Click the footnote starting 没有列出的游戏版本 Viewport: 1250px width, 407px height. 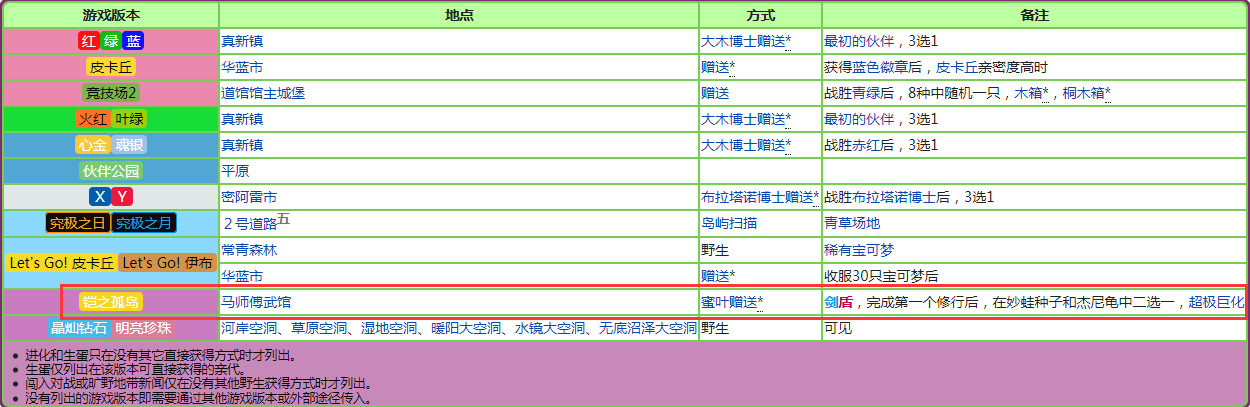198,397
